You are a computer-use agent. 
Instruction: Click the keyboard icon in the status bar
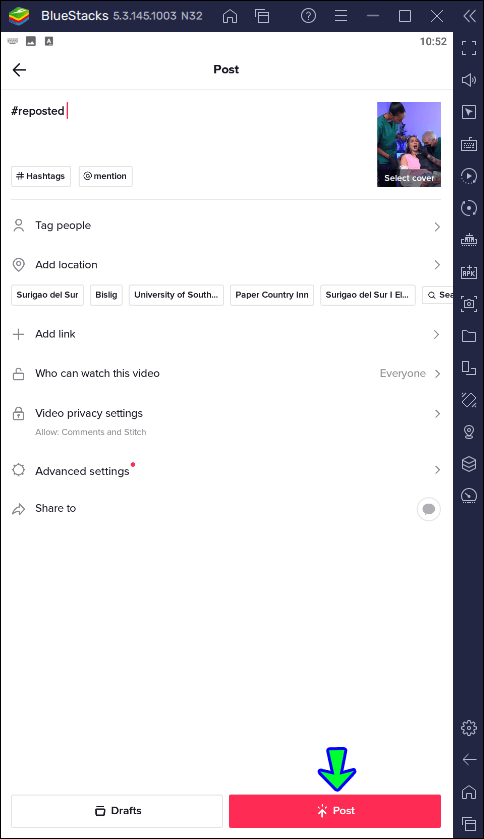pyautogui.click(x=13, y=41)
